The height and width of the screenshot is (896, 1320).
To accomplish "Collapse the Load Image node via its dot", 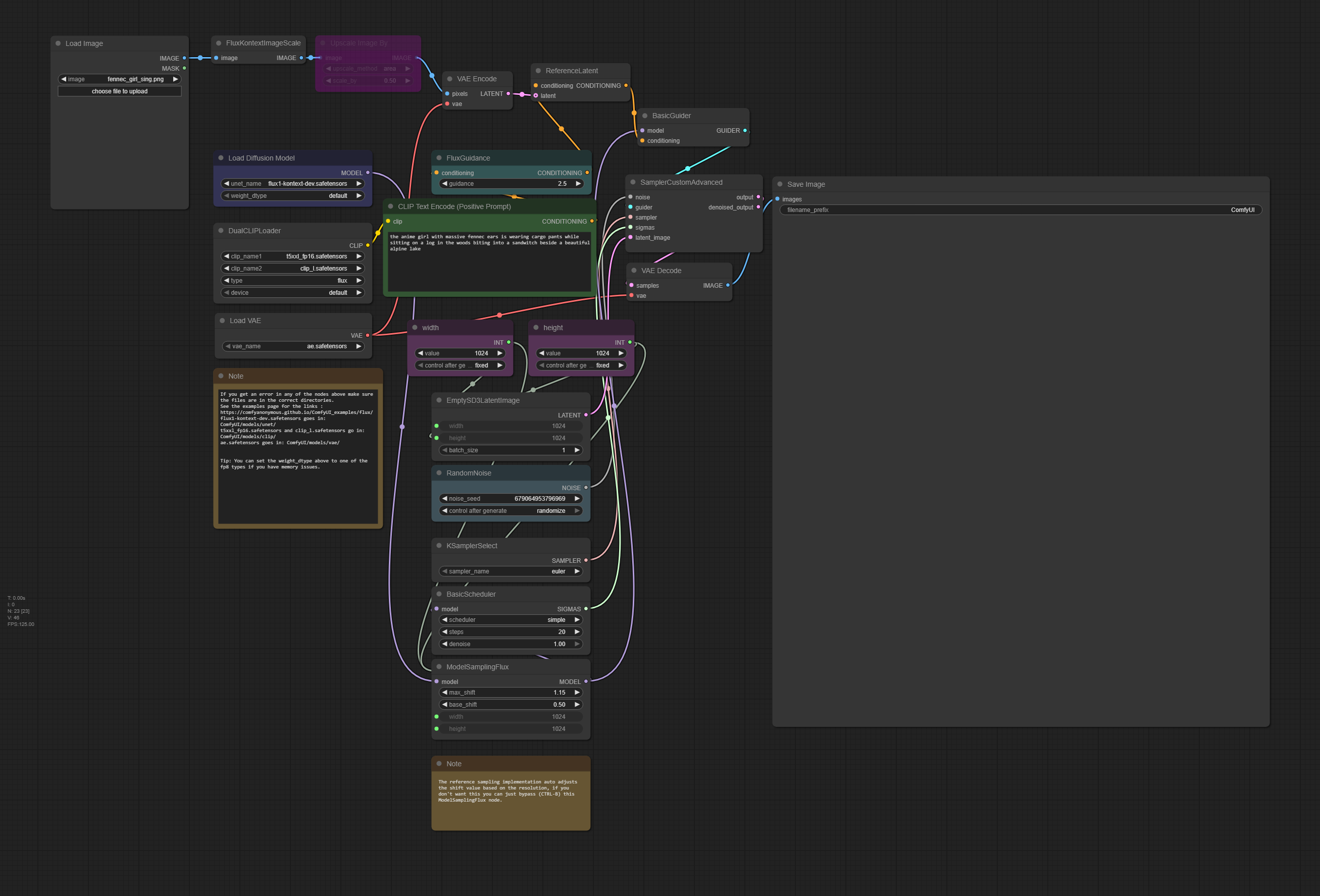I will pyautogui.click(x=58, y=43).
